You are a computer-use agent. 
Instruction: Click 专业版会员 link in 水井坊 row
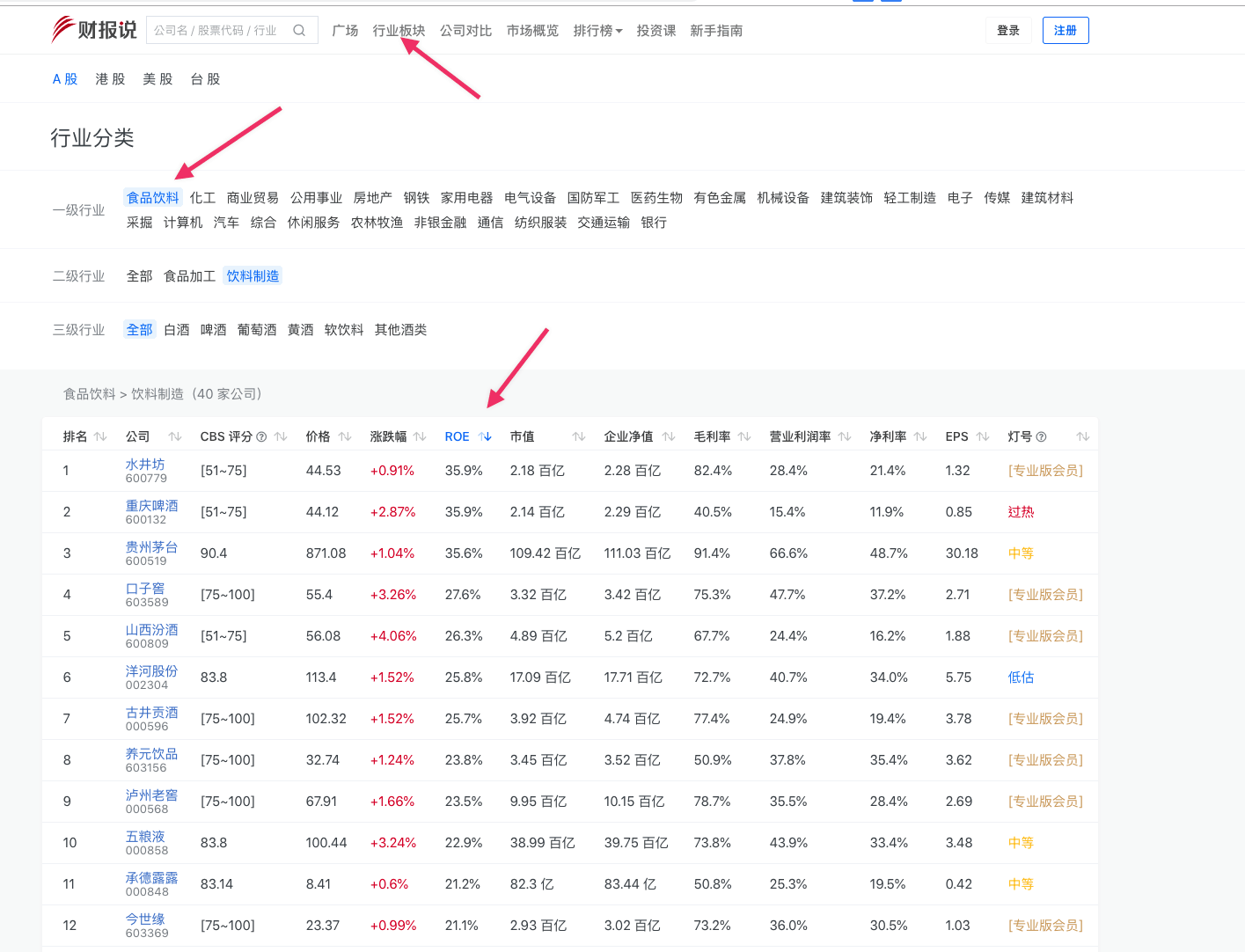(1045, 471)
